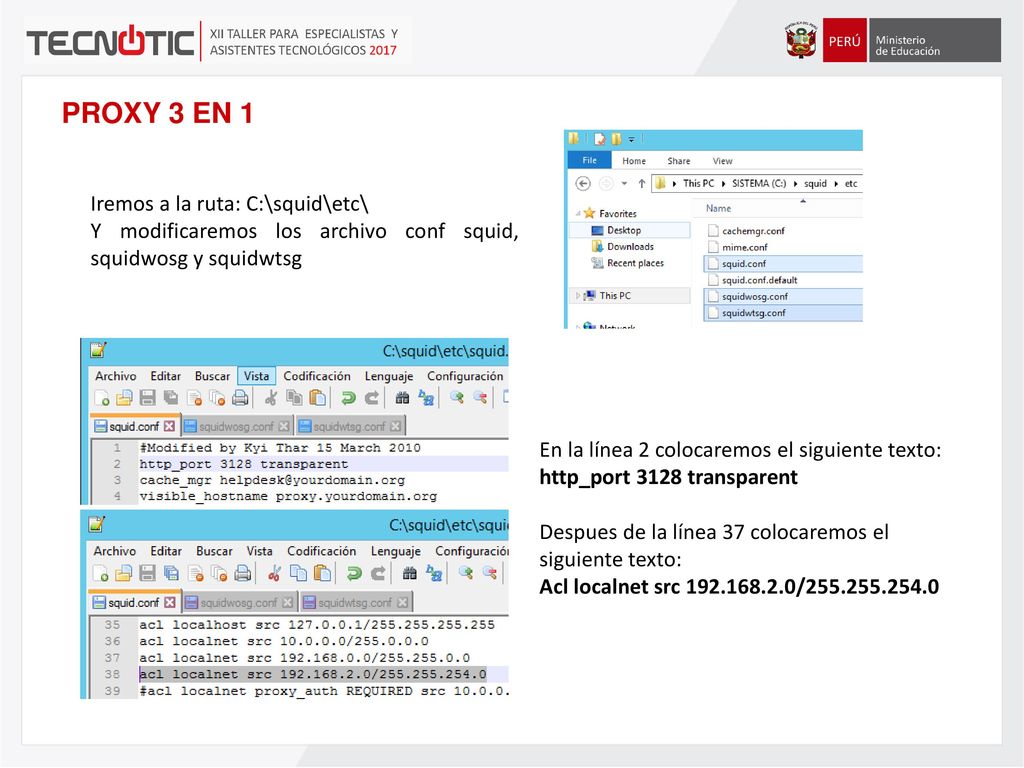
Task: Click Explorer Up one level arrow
Action: coord(641,184)
